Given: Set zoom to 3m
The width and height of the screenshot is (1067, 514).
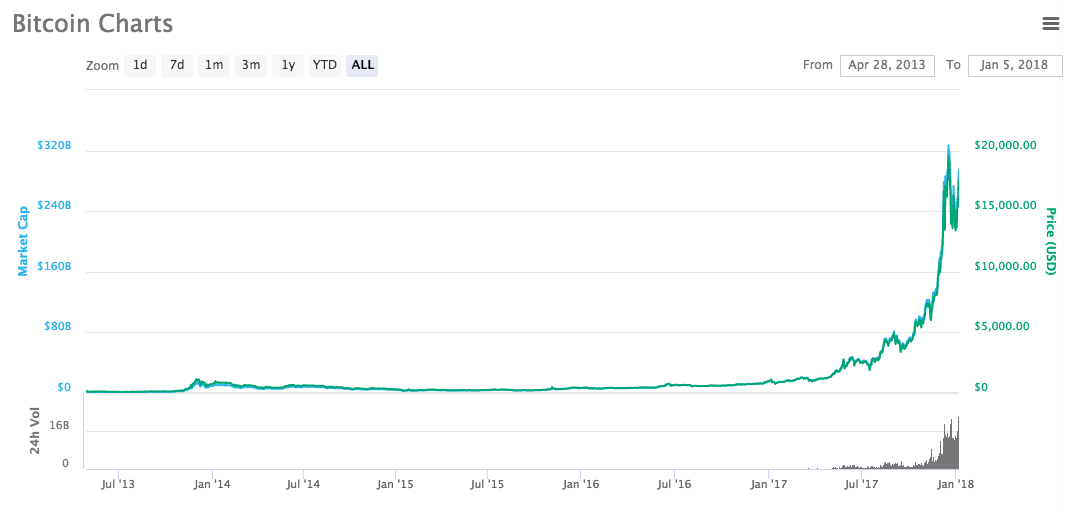Looking at the screenshot, I should (251, 65).
